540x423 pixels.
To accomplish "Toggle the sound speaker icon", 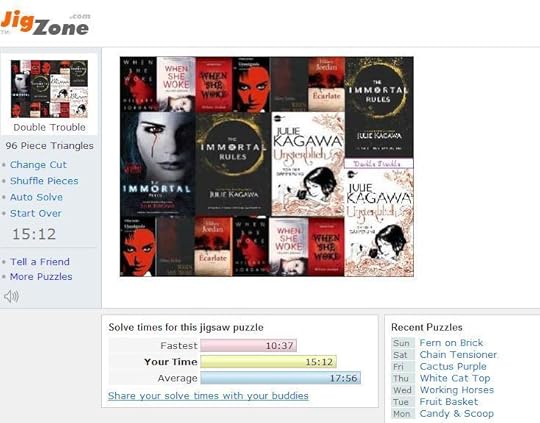I will tap(11, 296).
